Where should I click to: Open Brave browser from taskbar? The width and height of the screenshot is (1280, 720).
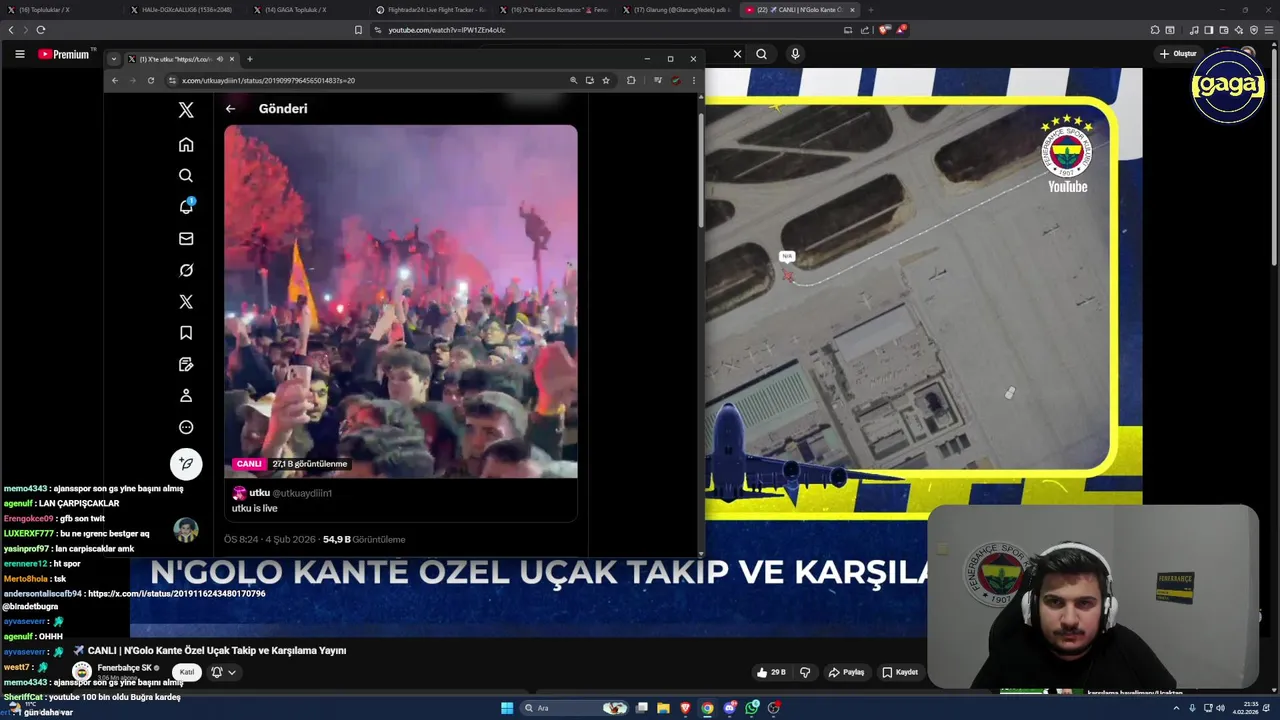(685, 708)
